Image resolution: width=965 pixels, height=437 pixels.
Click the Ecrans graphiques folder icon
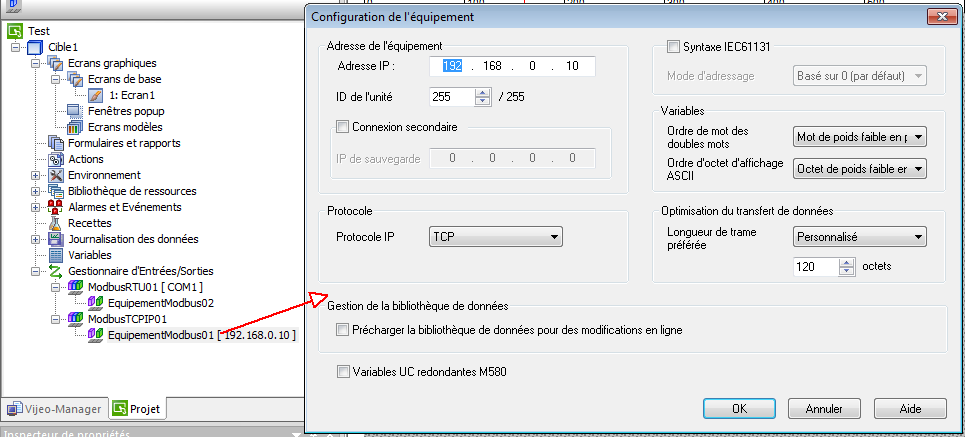(56, 63)
